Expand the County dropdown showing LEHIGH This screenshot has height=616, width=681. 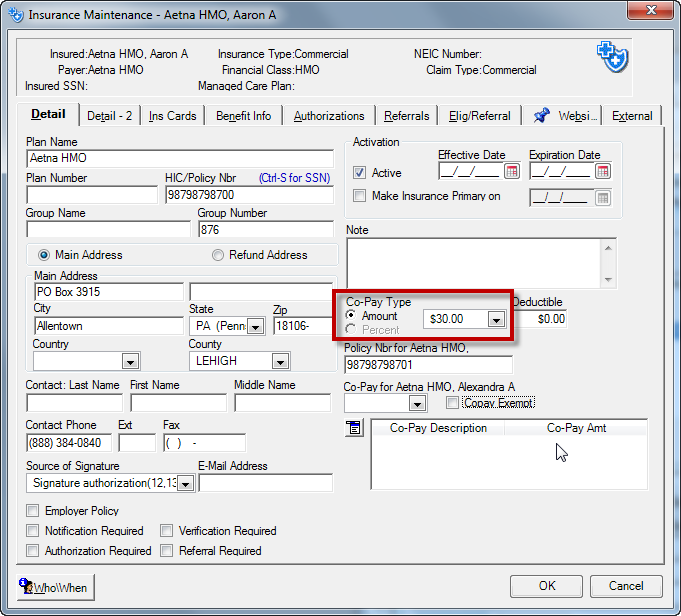coord(281,361)
